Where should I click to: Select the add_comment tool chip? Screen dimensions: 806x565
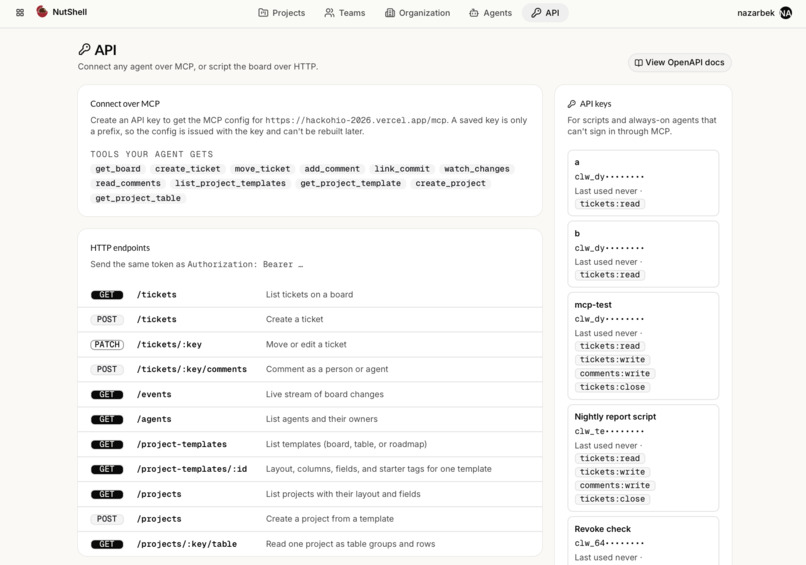[332, 169]
